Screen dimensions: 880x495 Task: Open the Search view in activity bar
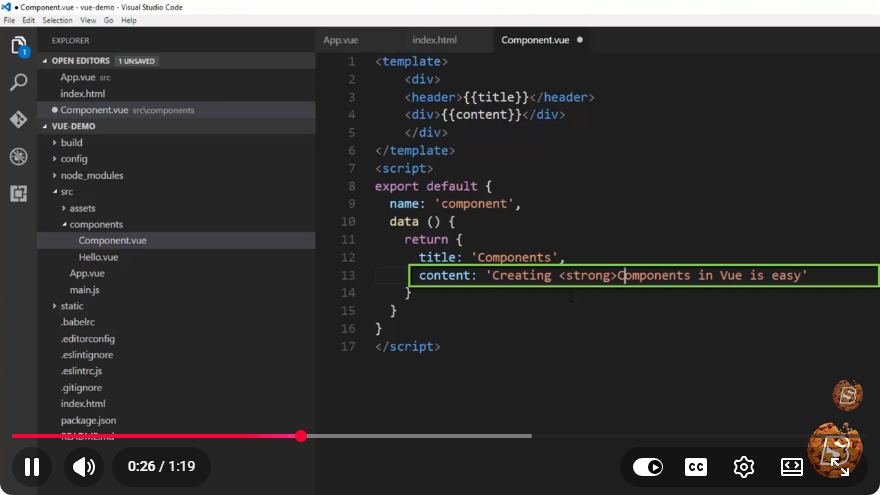19,82
